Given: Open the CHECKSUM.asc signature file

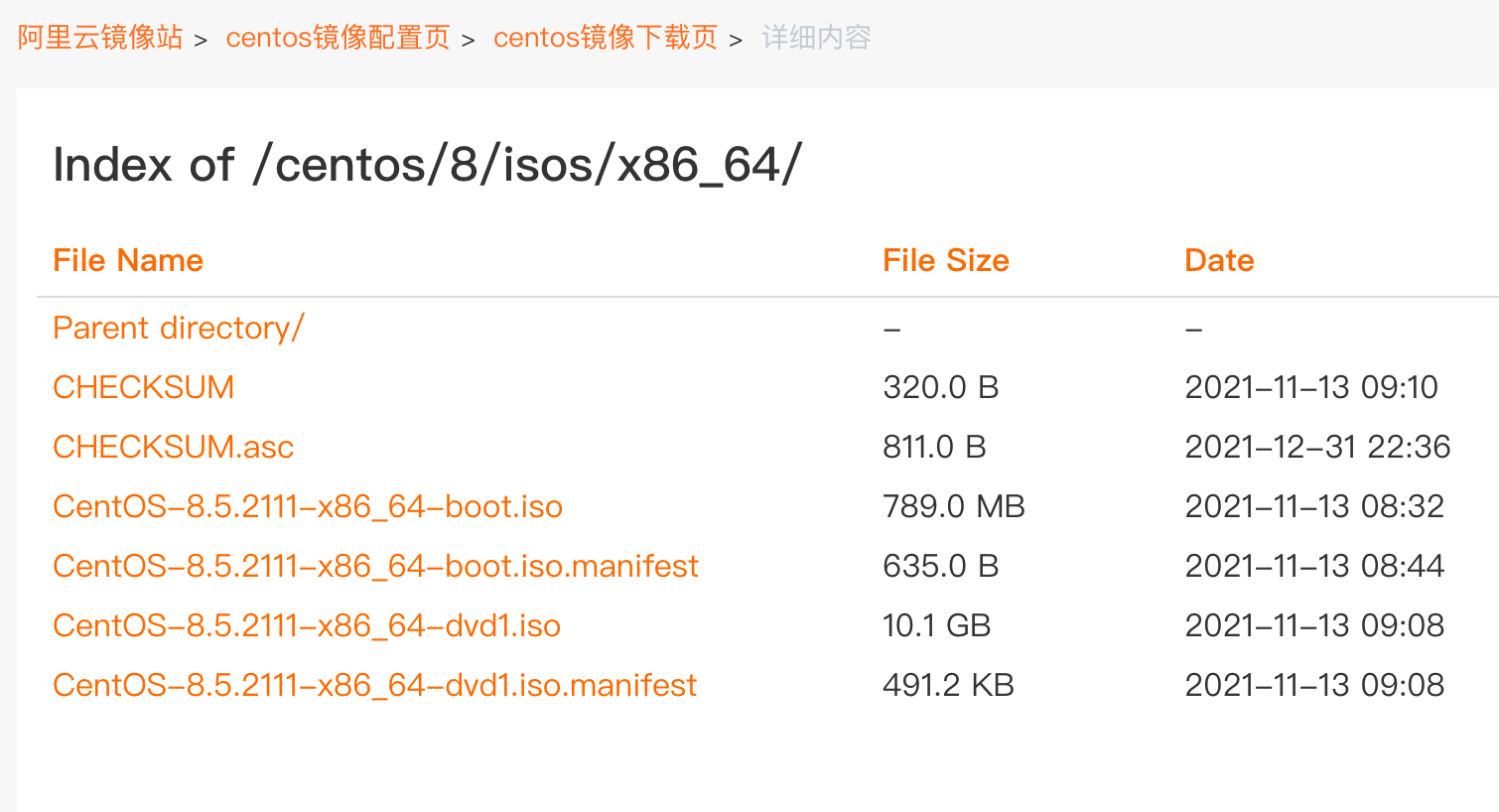Looking at the screenshot, I should [x=173, y=447].
